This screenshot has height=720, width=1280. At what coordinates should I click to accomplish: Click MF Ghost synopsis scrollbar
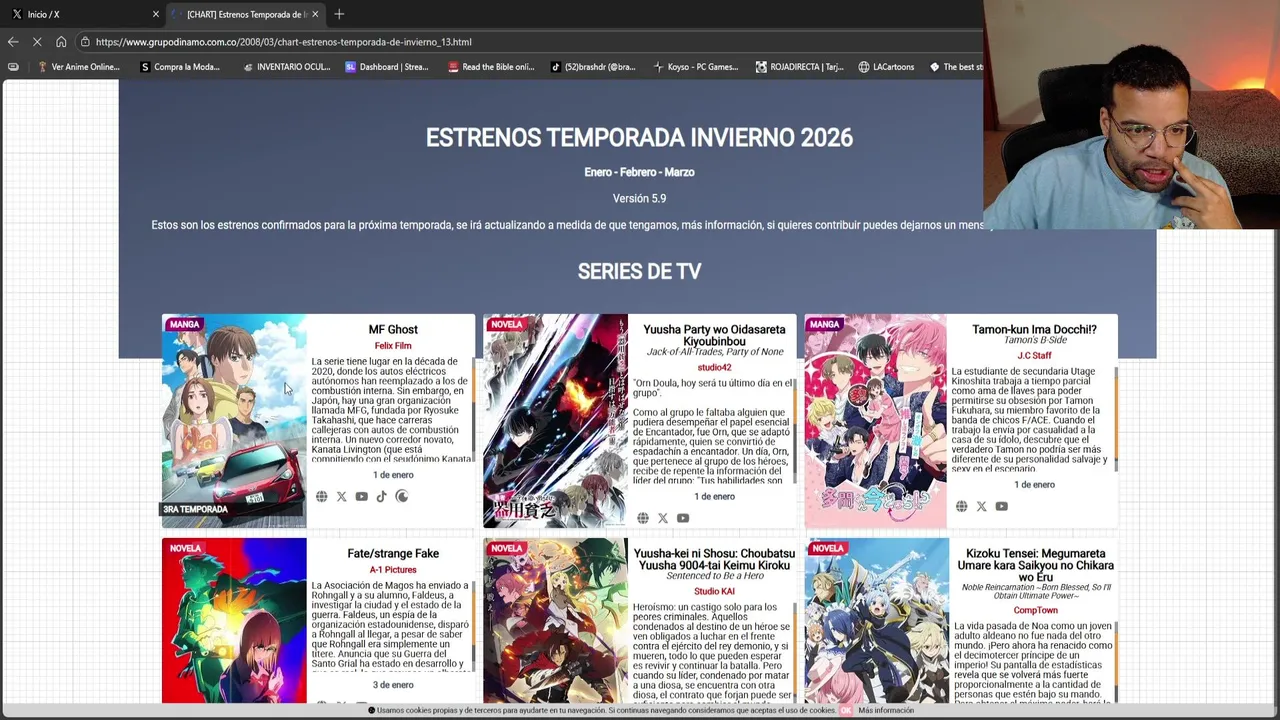474,408
